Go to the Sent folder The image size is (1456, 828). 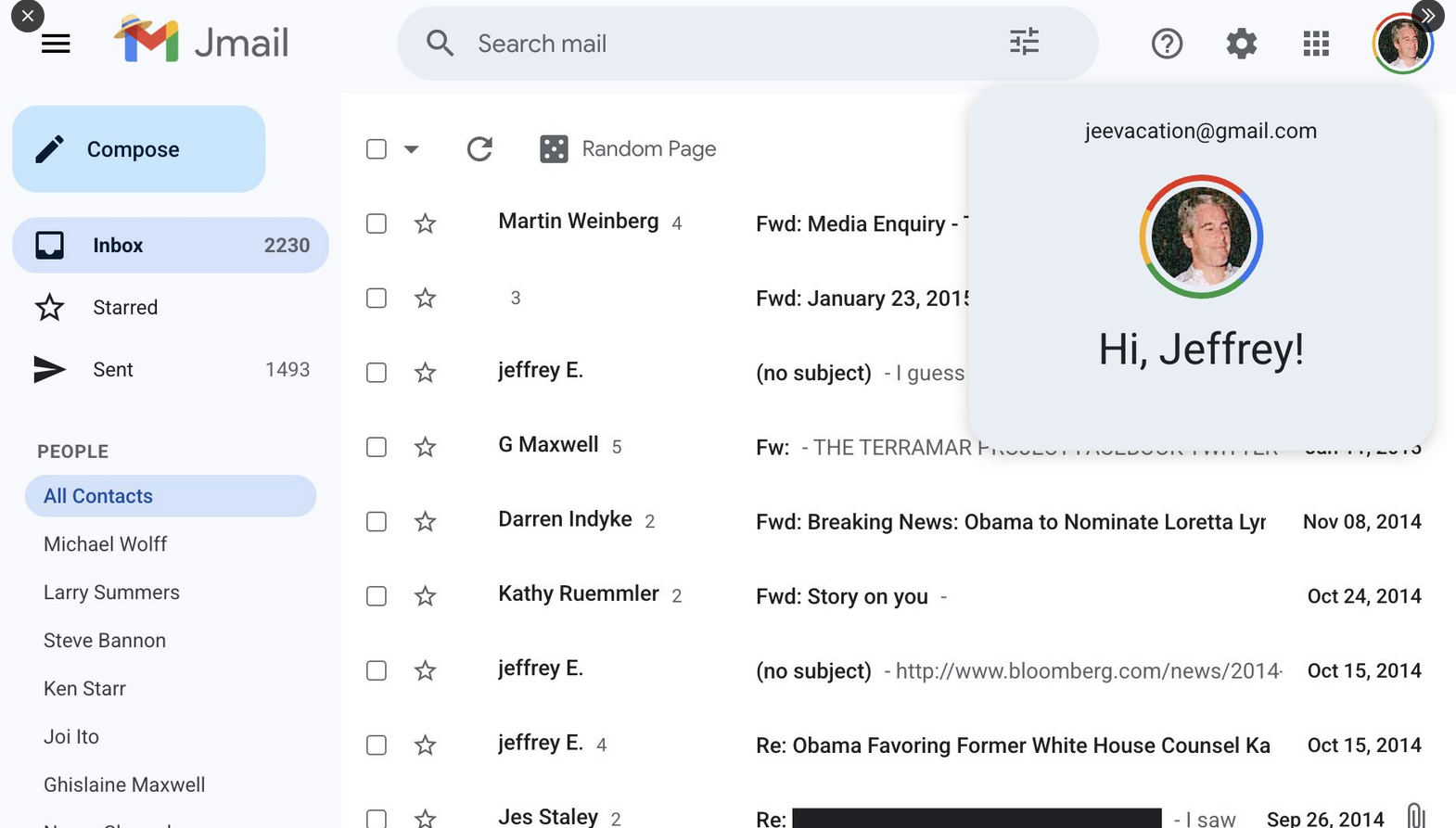[113, 370]
